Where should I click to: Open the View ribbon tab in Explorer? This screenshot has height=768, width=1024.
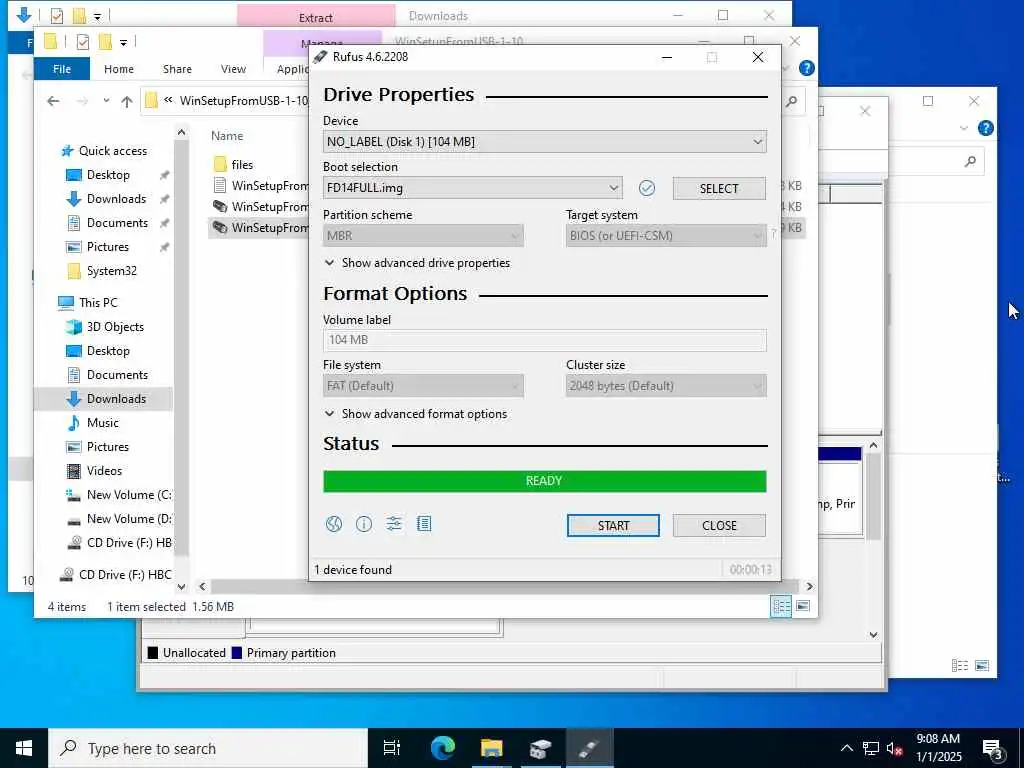(233, 69)
